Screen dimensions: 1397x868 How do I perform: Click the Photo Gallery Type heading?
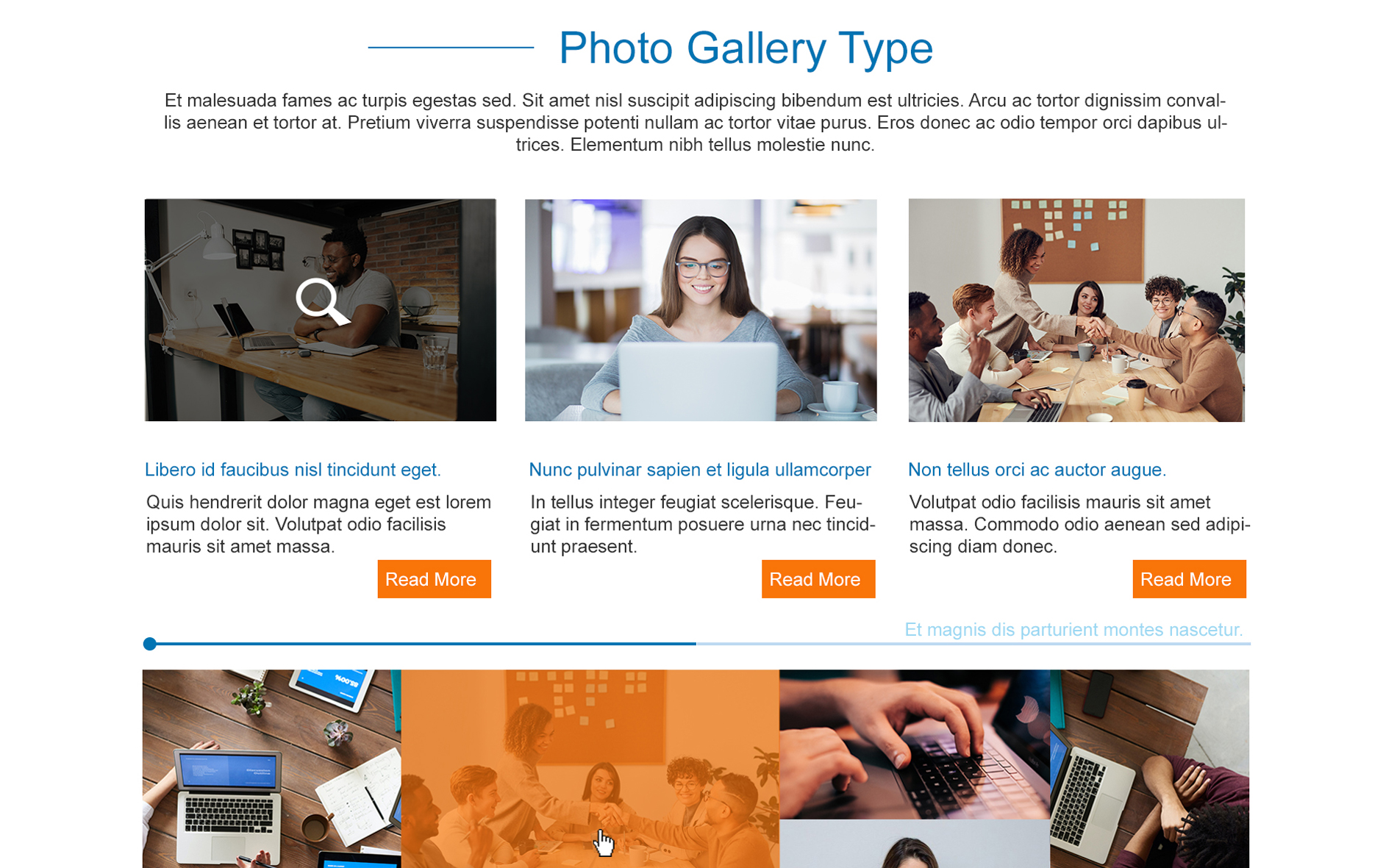point(746,48)
